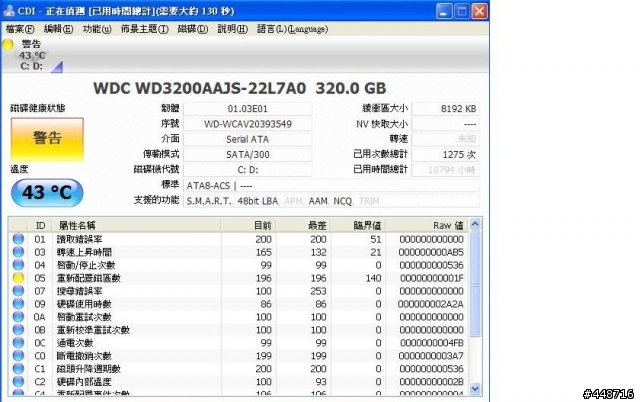Screen dimensions: 640x402
Task: Click blue status dot for attribute 03
Action: [18, 252]
